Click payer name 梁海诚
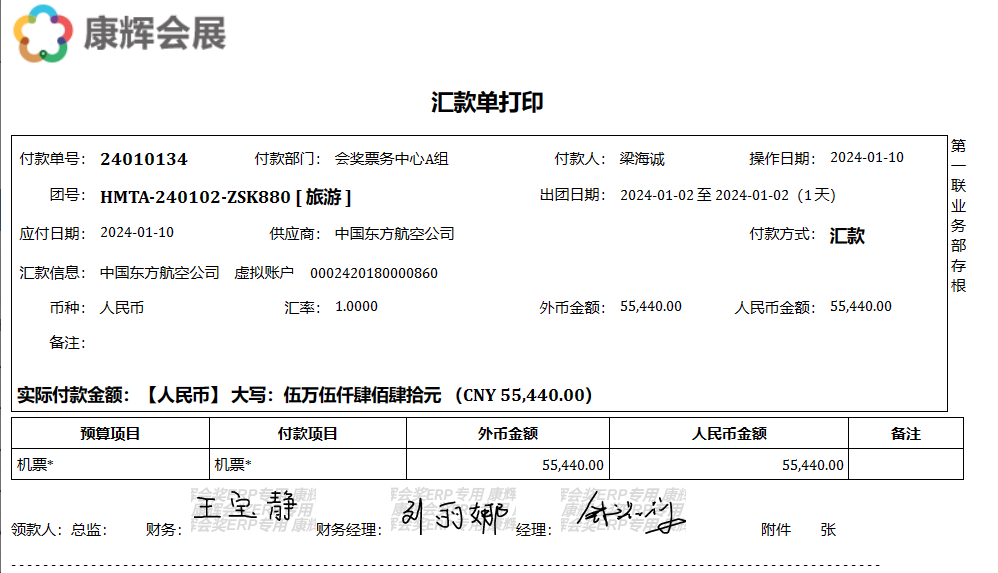The height and width of the screenshot is (573, 998). click(x=642, y=158)
